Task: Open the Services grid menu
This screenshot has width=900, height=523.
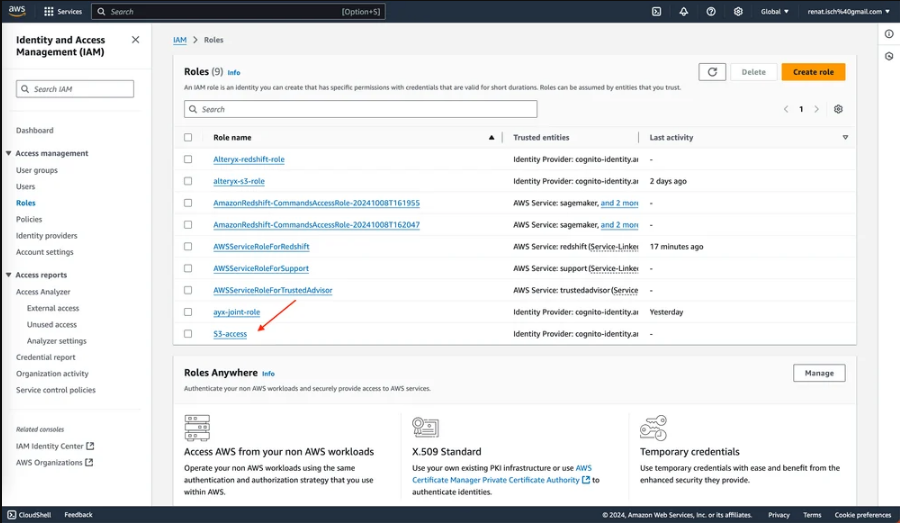Action: tap(63, 11)
